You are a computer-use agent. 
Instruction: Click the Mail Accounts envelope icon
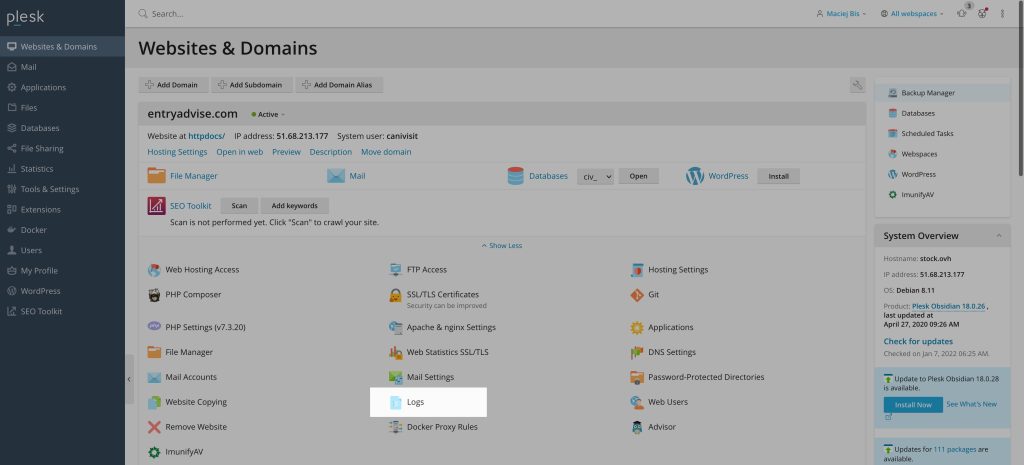pyautogui.click(x=154, y=377)
